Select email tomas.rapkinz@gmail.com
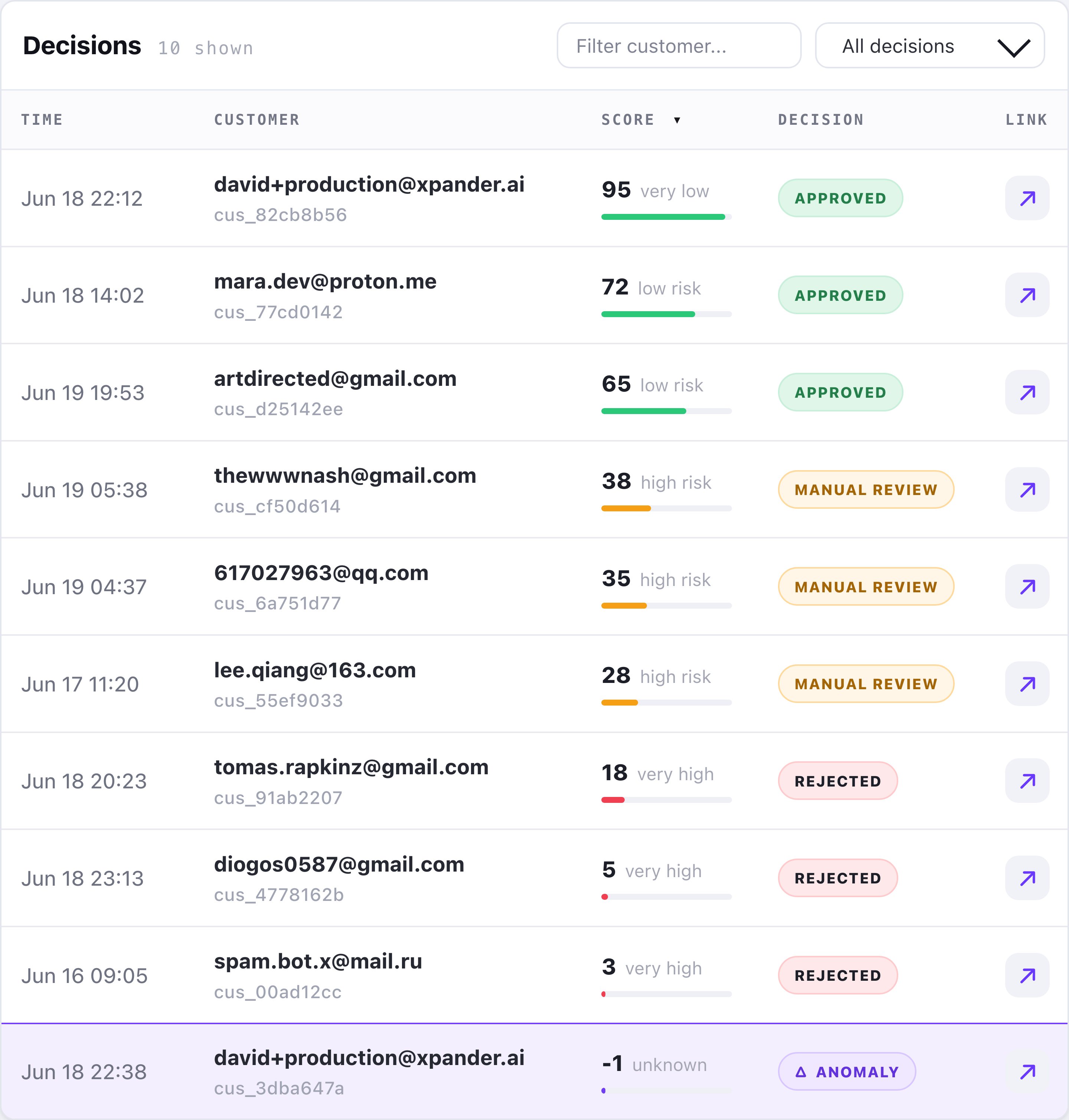 coord(352,767)
